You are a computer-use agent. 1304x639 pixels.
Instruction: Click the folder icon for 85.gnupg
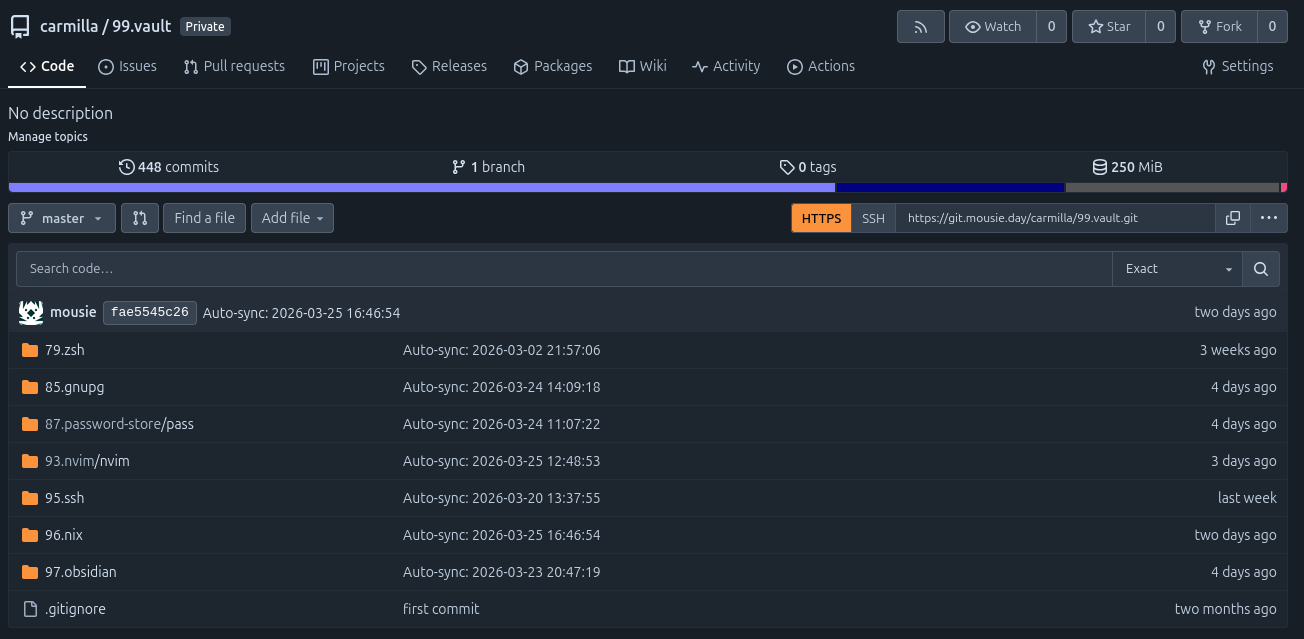[29, 387]
